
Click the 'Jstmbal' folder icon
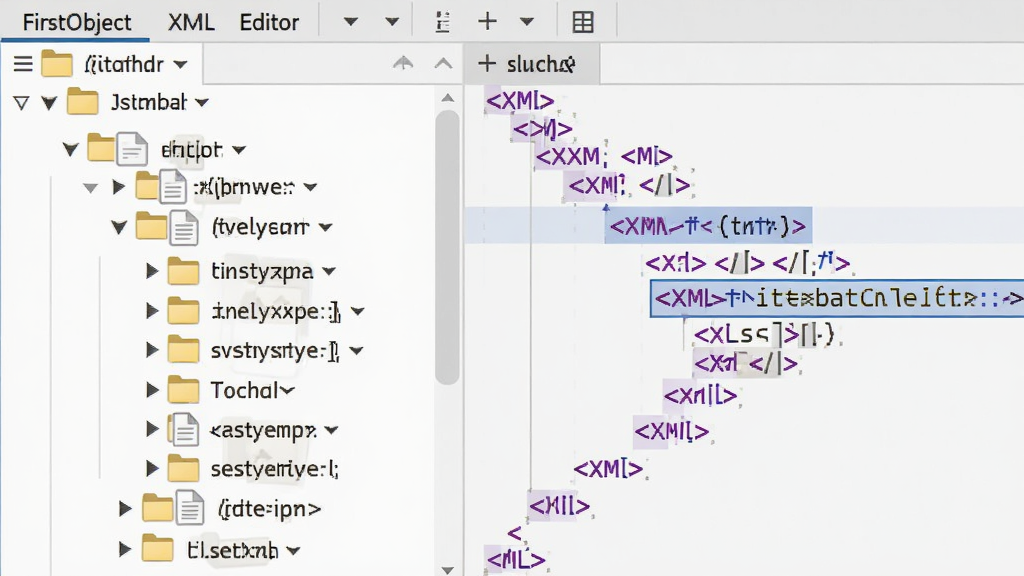pos(83,102)
